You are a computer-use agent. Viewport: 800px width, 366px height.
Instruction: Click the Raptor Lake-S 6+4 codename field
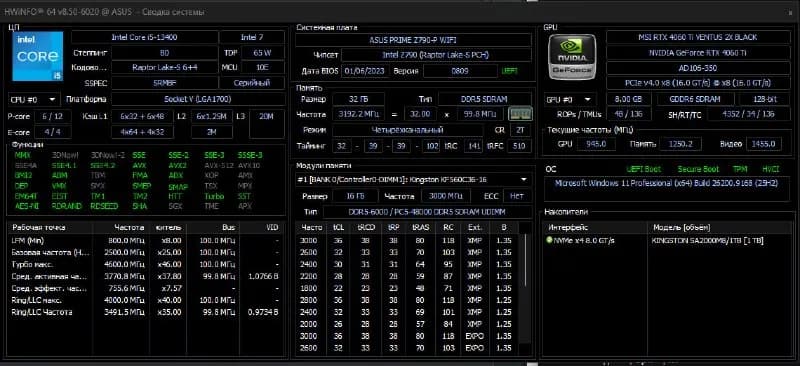pyautogui.click(x=164, y=67)
